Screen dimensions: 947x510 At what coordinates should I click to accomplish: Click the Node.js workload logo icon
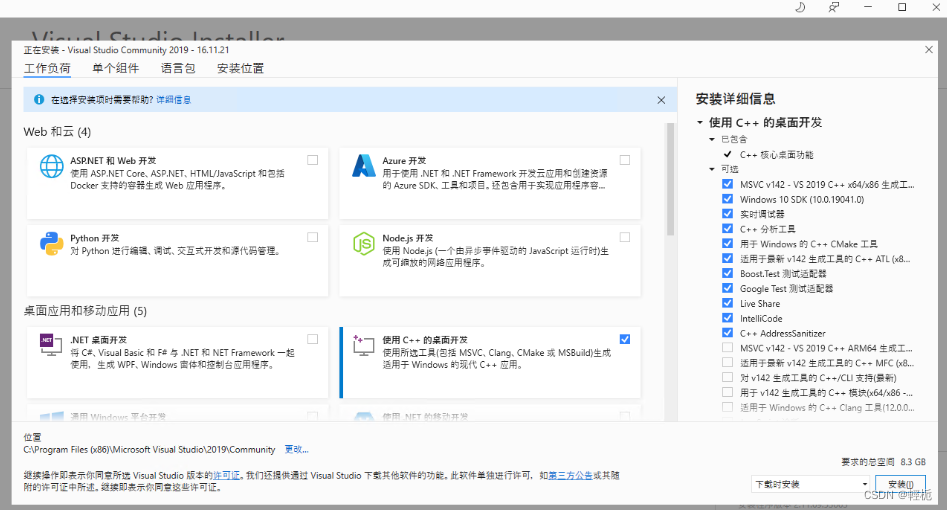pos(364,244)
